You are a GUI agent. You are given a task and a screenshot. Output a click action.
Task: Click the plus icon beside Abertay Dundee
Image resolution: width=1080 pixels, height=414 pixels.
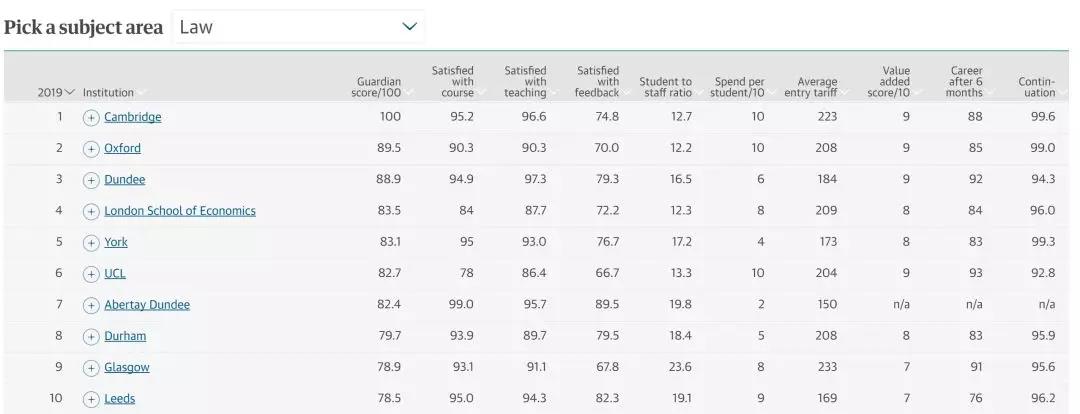pyautogui.click(x=91, y=305)
